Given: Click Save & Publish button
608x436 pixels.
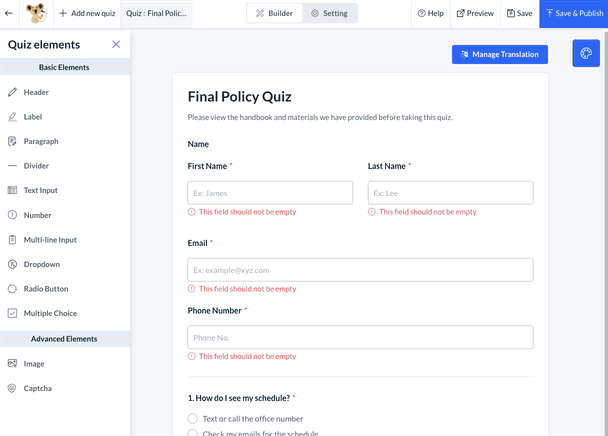Looking at the screenshot, I should (x=574, y=14).
